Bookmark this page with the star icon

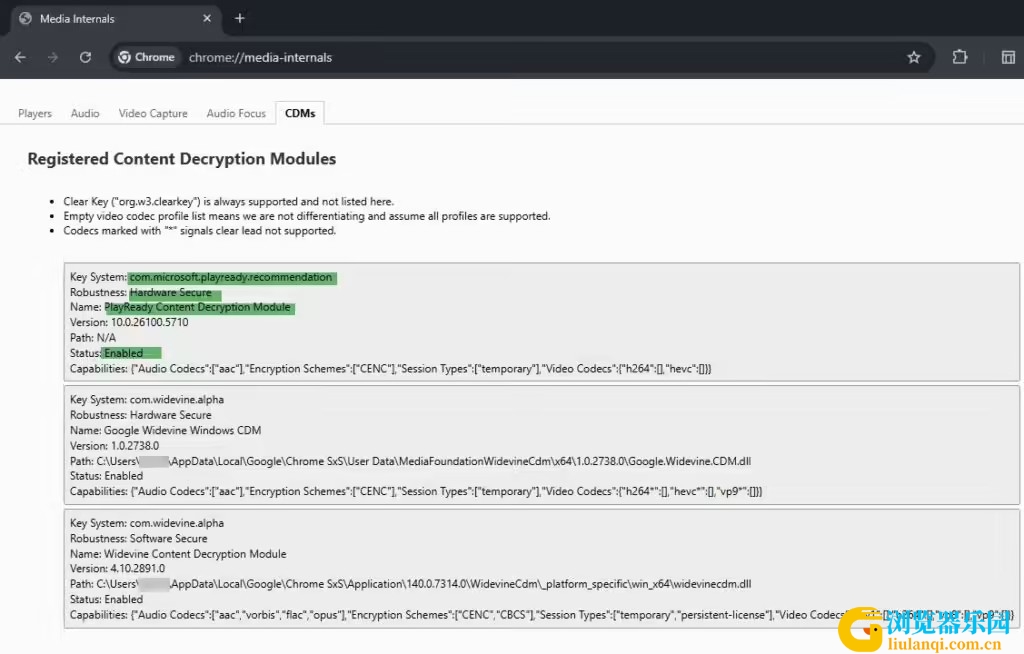[x=914, y=57]
